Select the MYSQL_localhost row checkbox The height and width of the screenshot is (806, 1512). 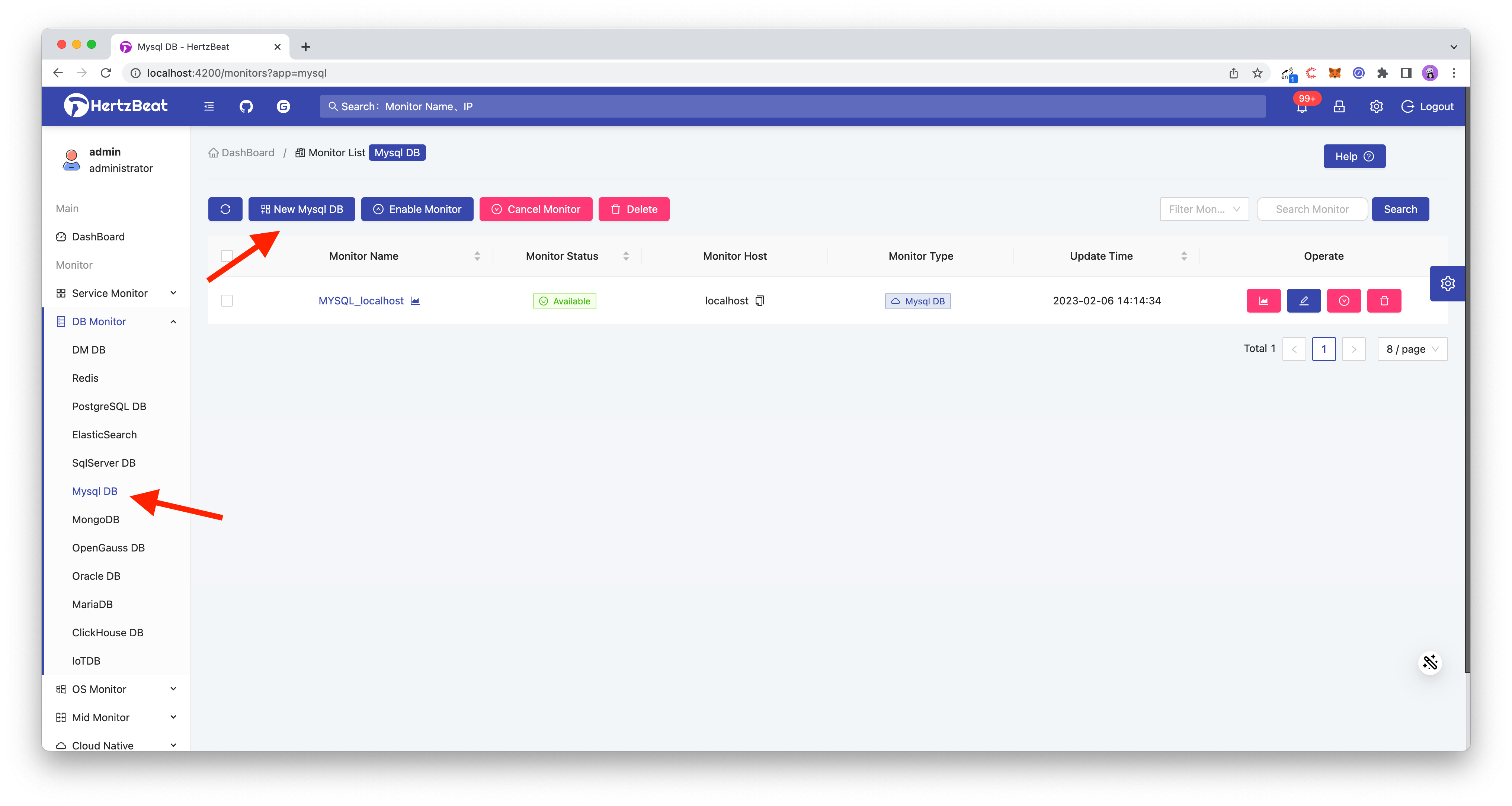227,301
